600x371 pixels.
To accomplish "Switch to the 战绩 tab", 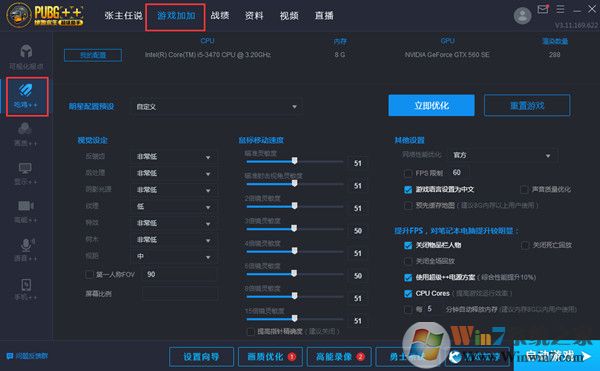I will [220, 16].
